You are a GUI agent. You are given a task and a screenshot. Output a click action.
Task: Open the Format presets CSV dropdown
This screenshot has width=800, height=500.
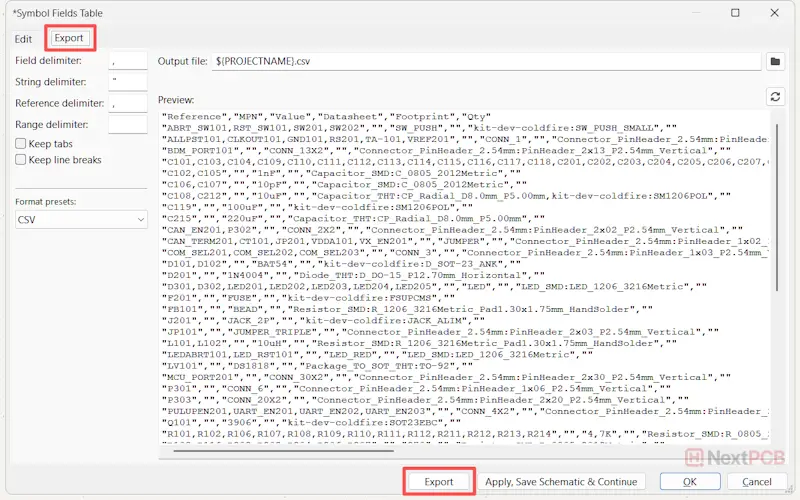point(81,220)
